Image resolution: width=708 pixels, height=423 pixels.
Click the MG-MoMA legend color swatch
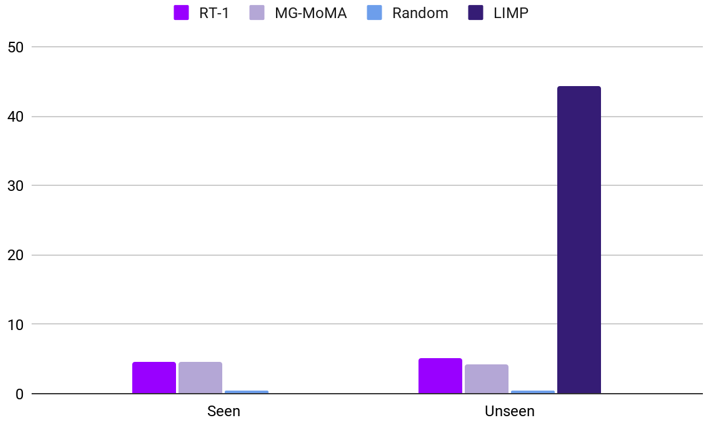tap(256, 13)
